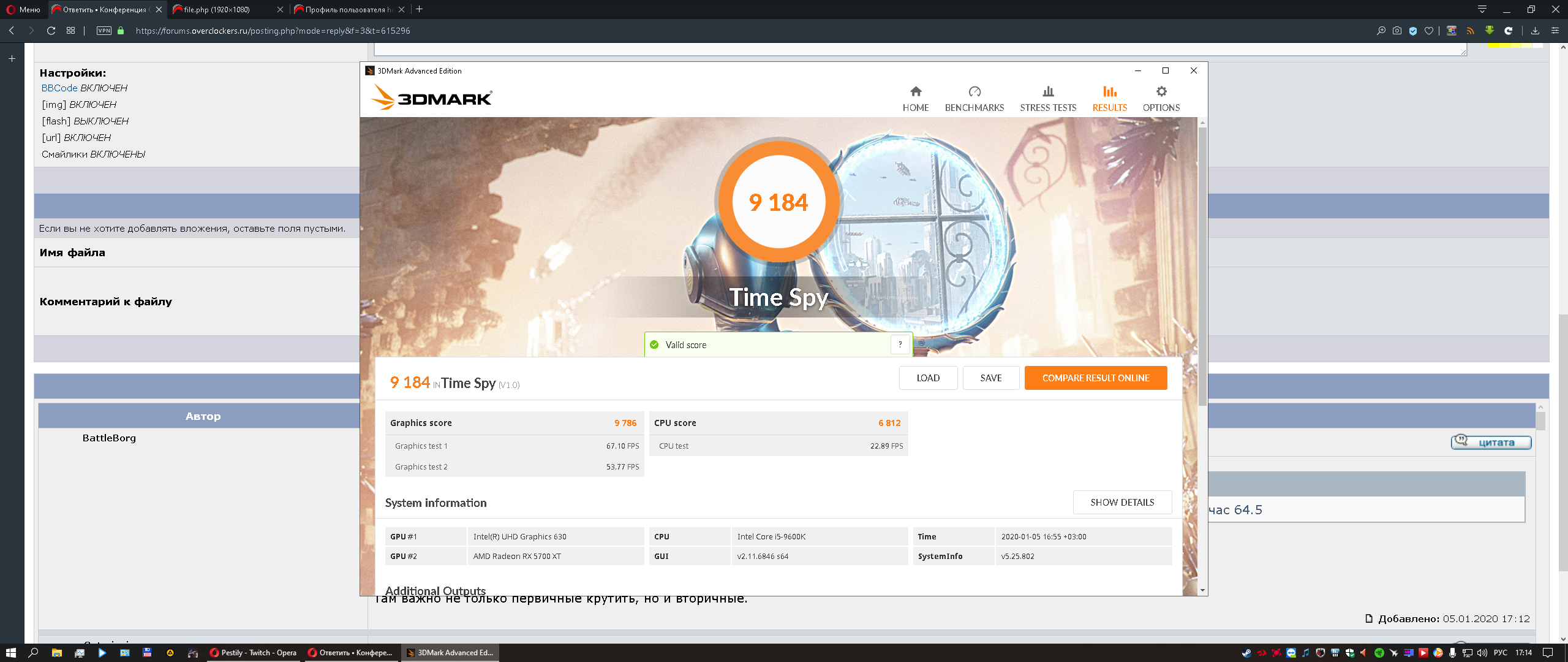Click the bright yellow color swatch

[1494, 45]
